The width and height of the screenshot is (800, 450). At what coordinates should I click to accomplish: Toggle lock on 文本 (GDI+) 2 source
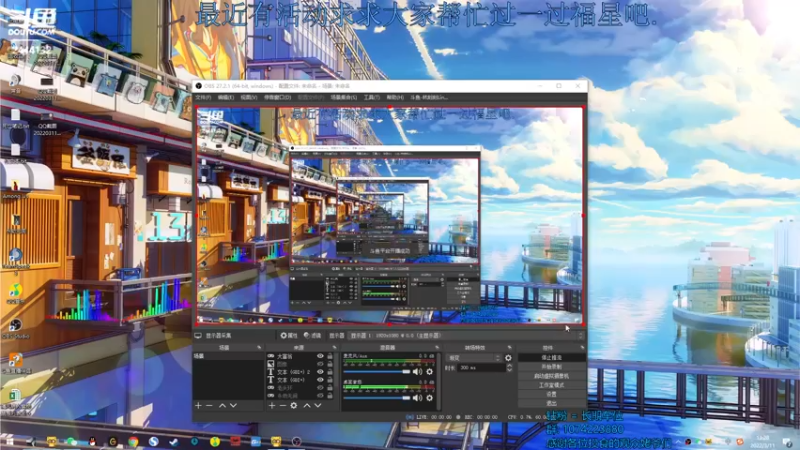click(x=330, y=372)
